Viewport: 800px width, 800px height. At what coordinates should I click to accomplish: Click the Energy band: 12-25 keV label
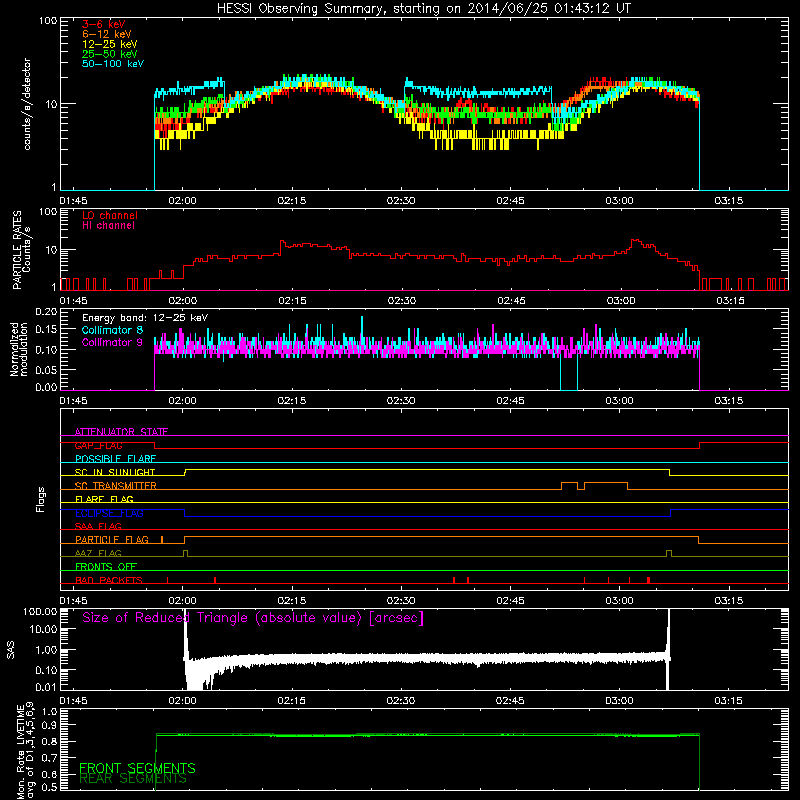tap(145, 318)
